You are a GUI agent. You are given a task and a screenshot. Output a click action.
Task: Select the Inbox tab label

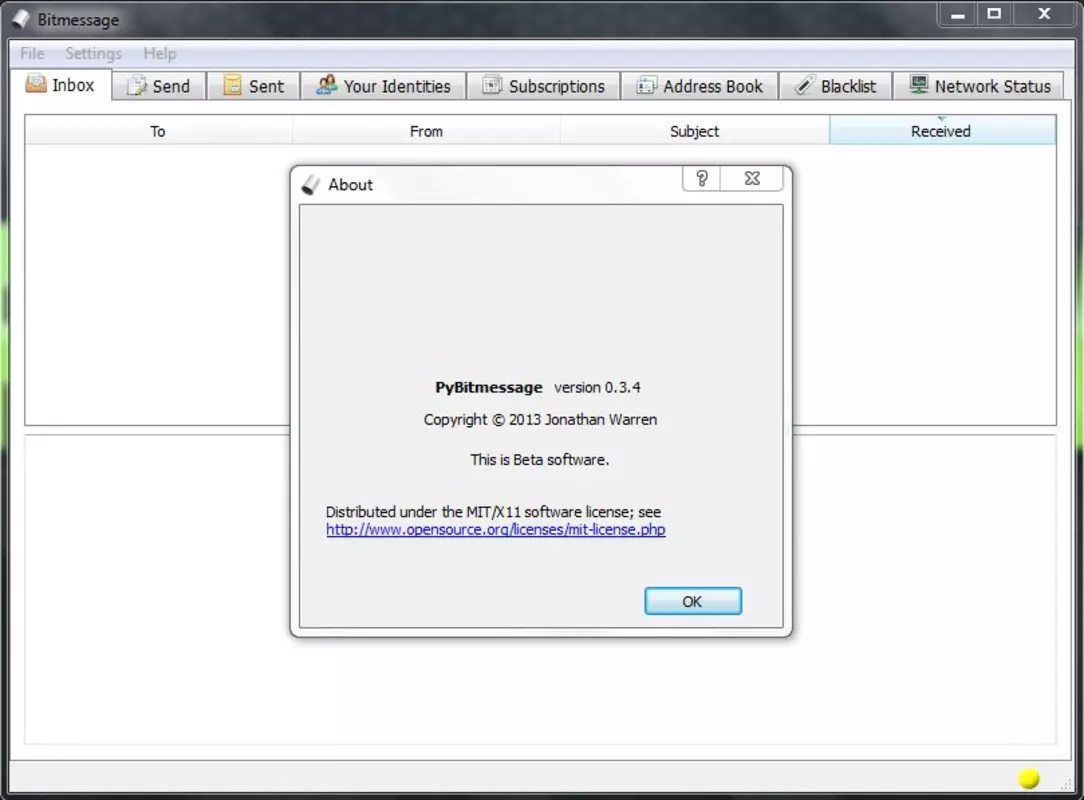tap(73, 85)
